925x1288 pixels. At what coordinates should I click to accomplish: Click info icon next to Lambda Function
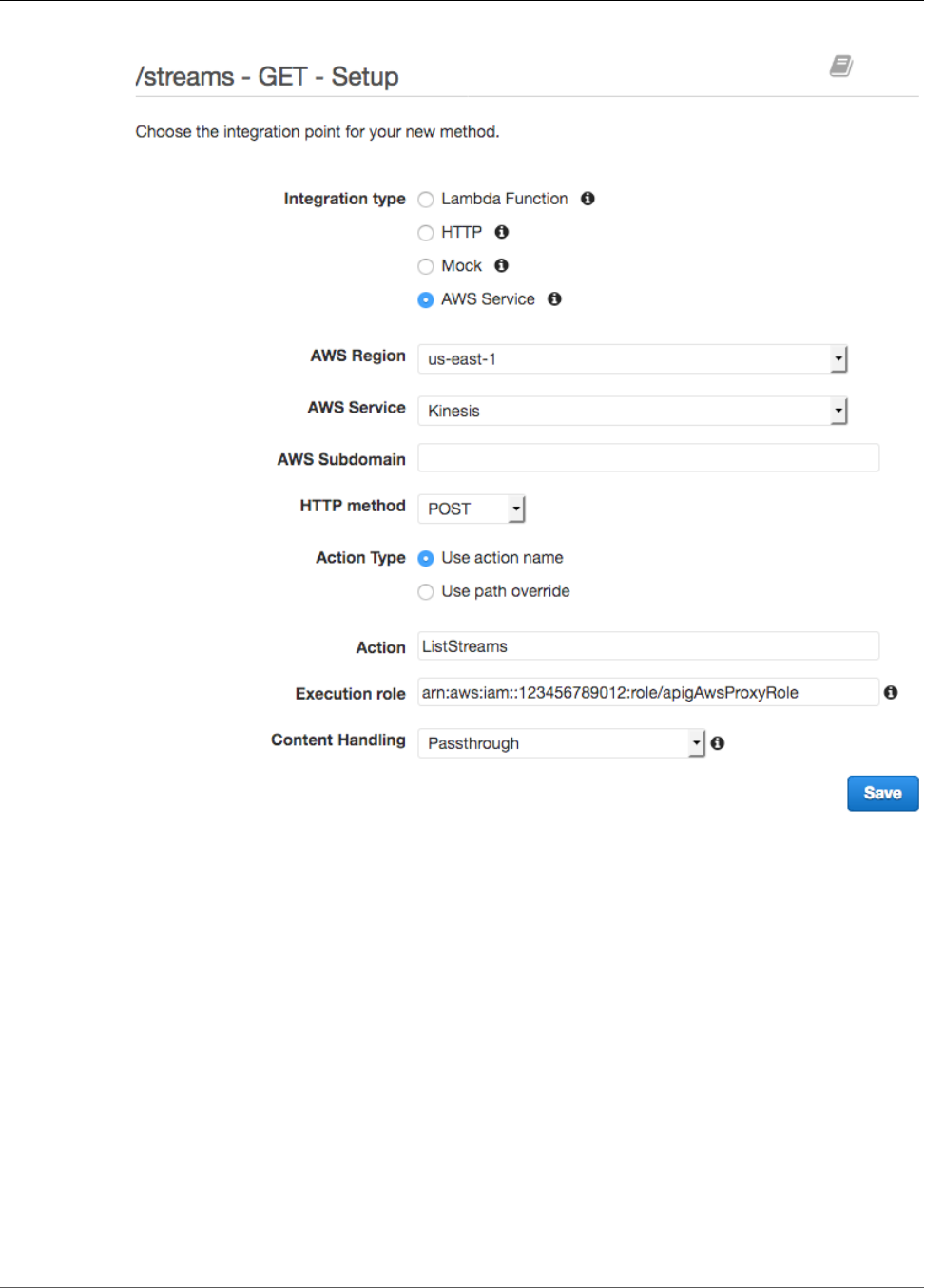[x=588, y=199]
